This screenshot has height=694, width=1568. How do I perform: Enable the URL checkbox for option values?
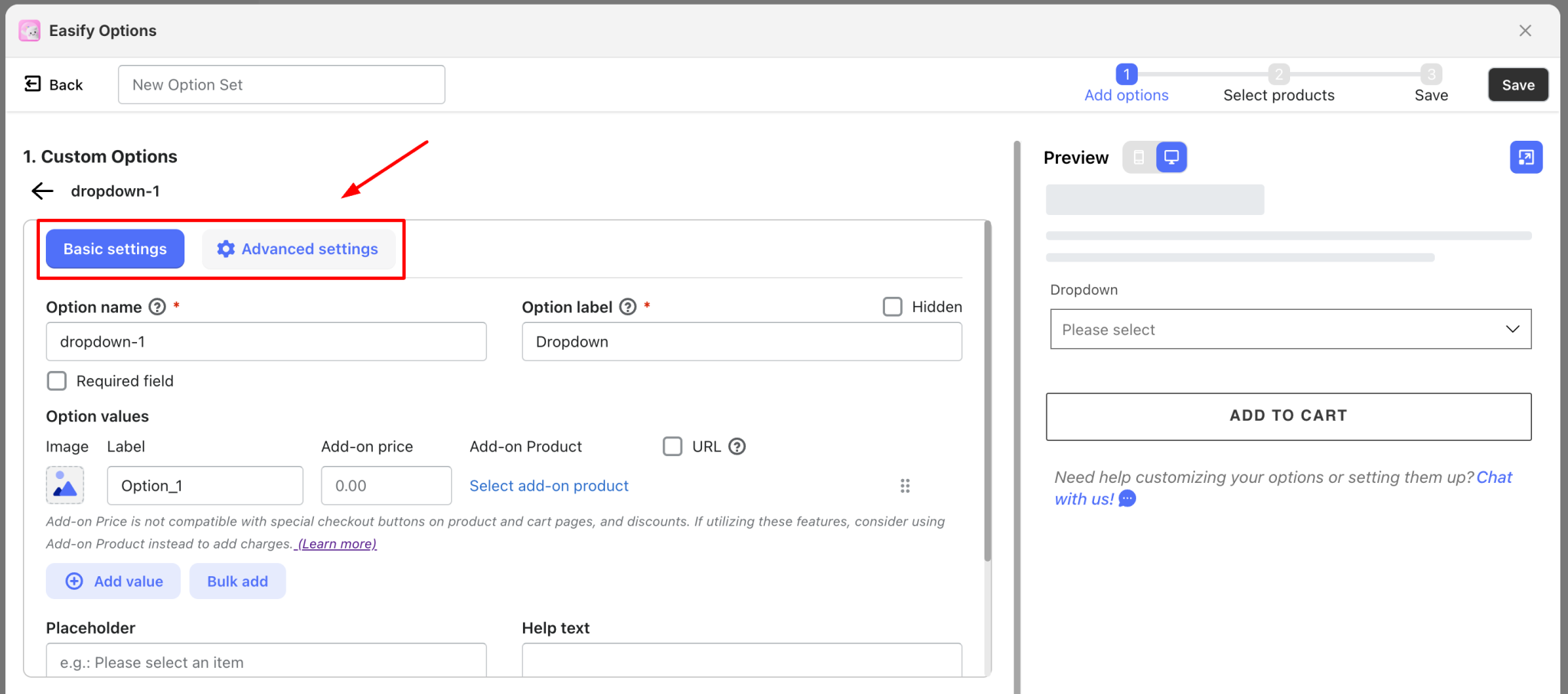click(x=672, y=446)
